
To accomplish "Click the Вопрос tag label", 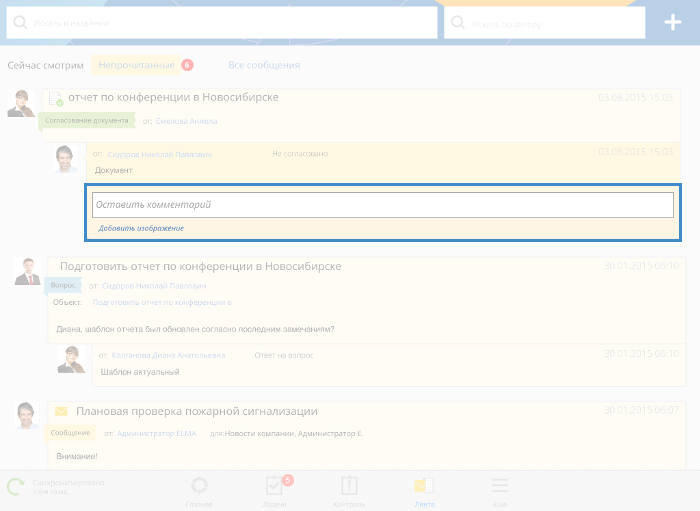I will coord(63,285).
